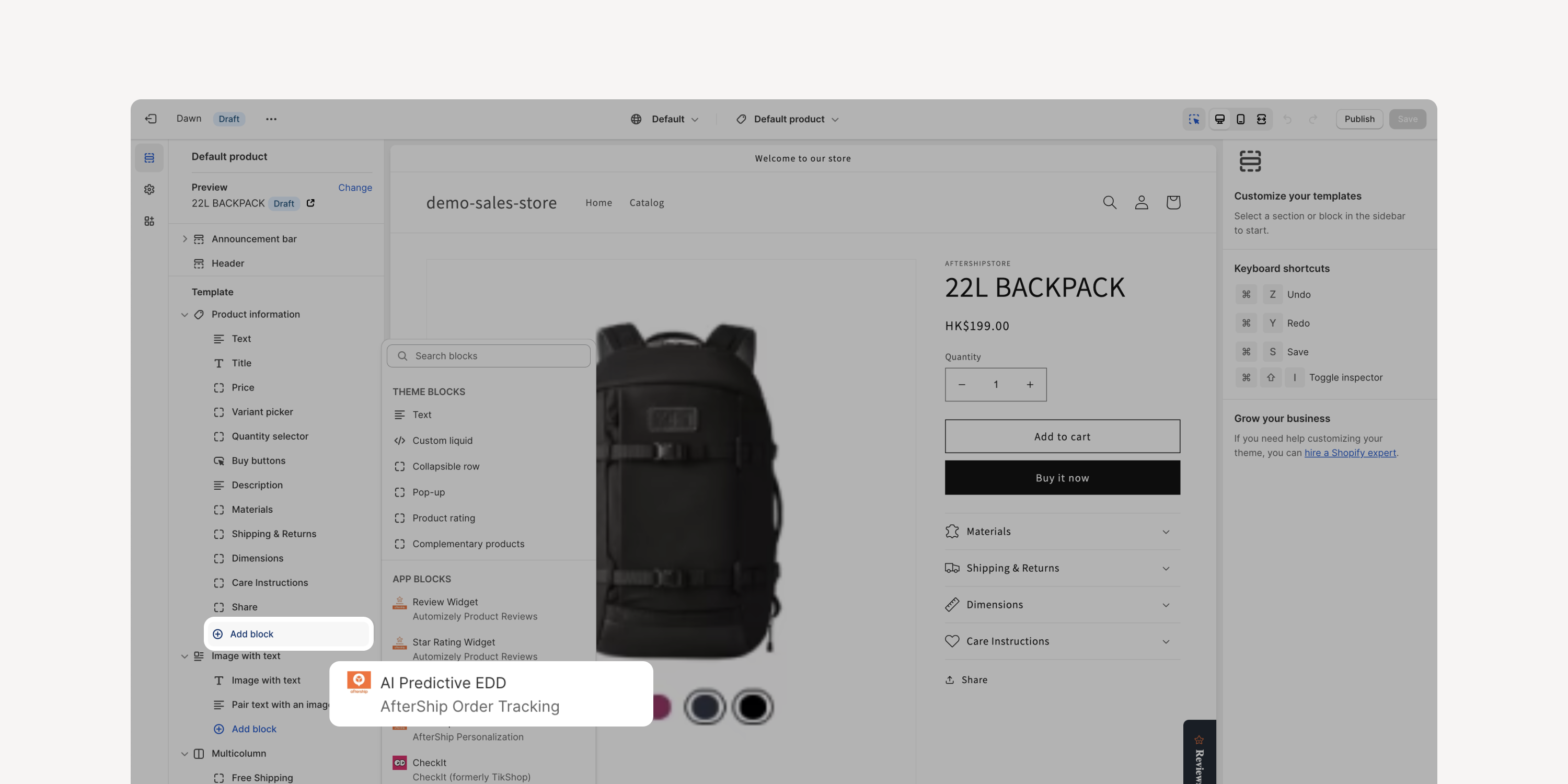
Task: Click Add block under Product information
Action: [288, 633]
